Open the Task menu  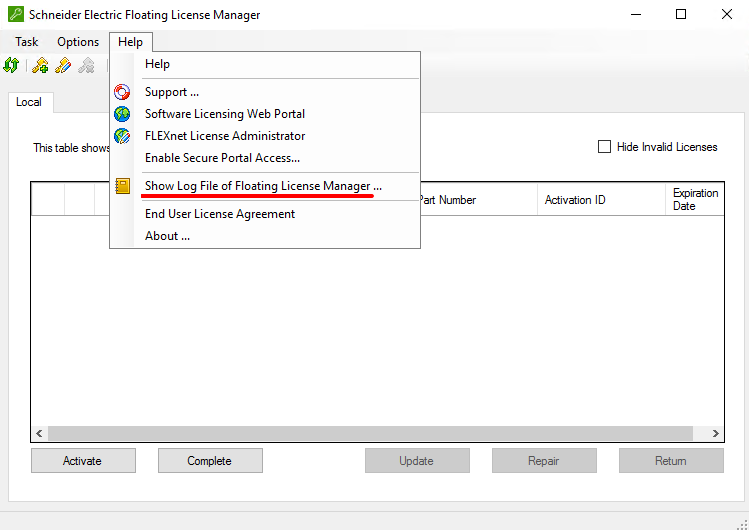(x=26, y=42)
